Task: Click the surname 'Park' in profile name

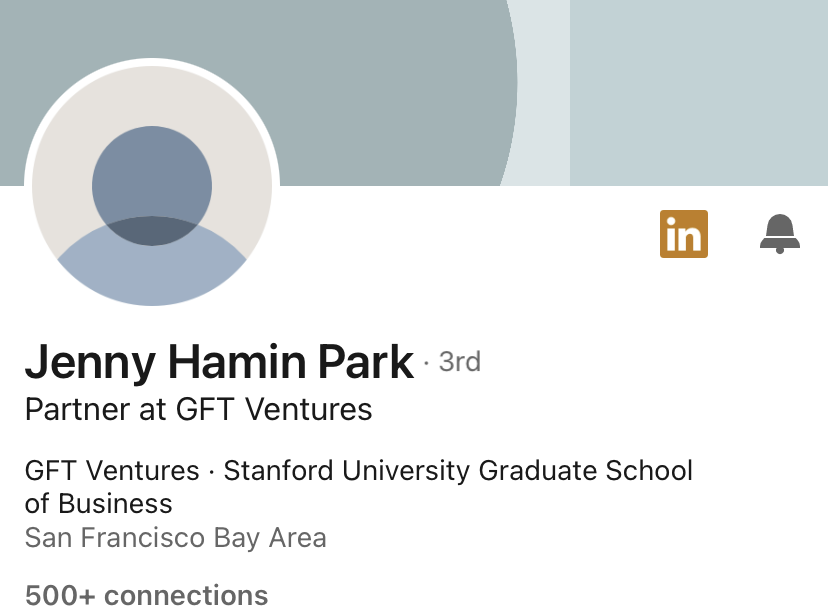Action: (365, 362)
